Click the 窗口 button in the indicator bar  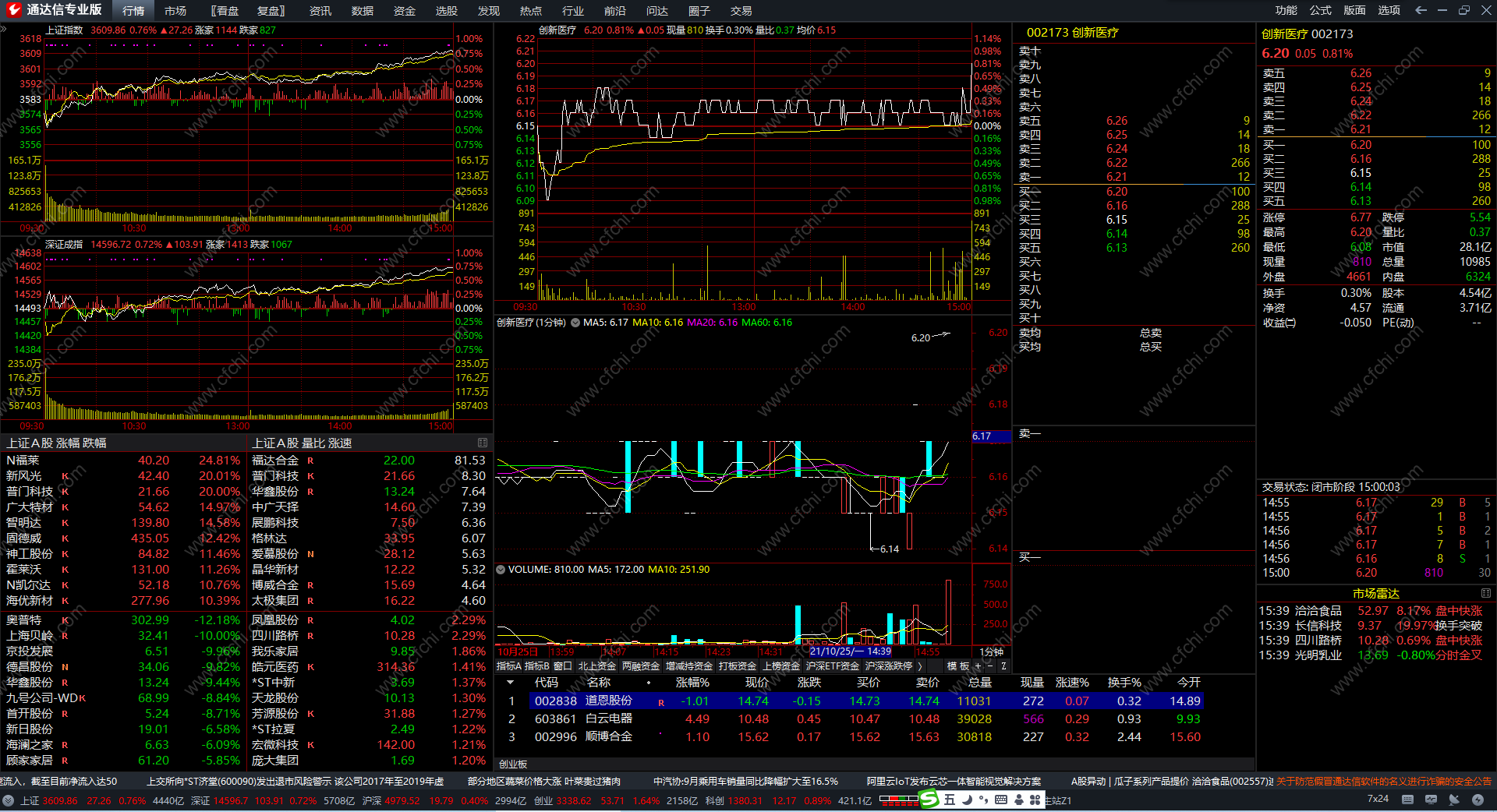[x=563, y=666]
